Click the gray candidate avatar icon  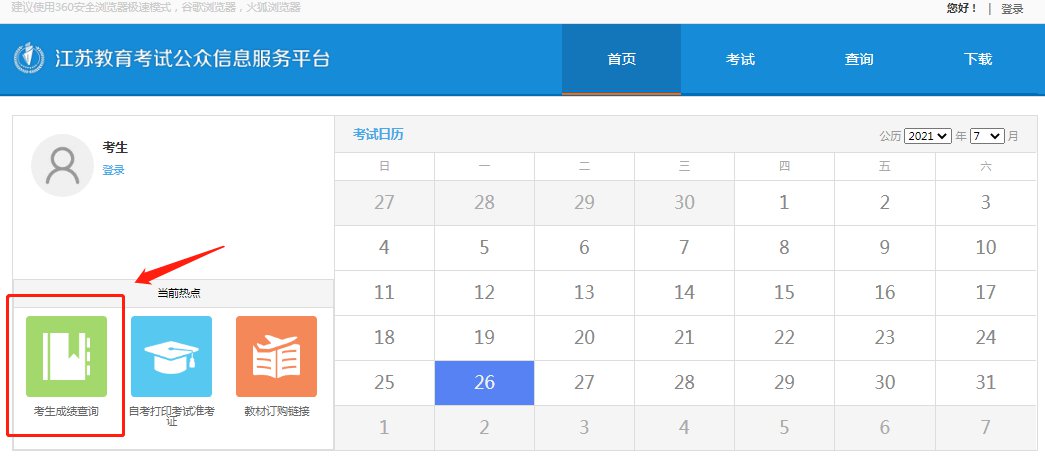62,164
